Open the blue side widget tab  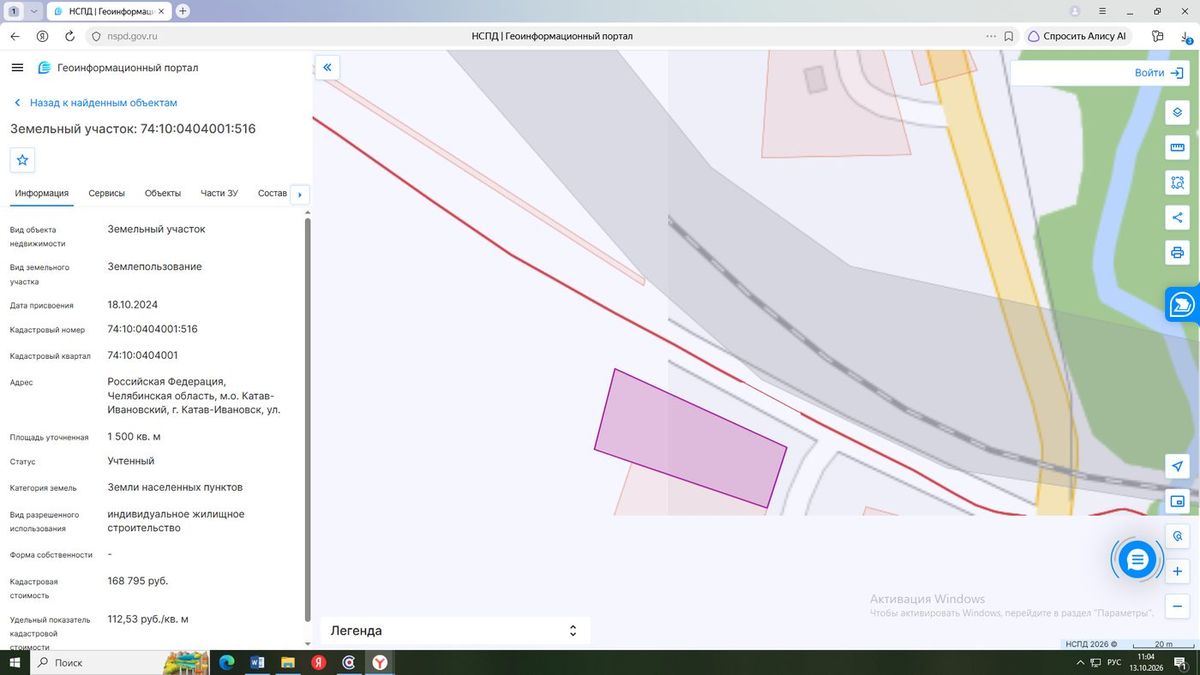click(1182, 304)
